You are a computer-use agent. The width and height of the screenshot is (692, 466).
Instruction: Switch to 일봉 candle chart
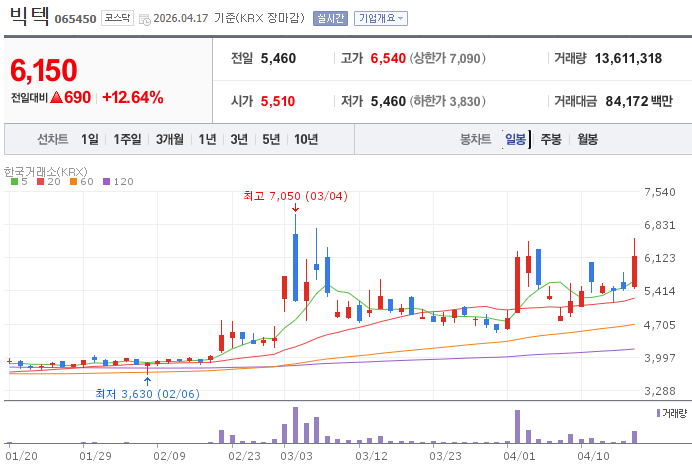click(x=515, y=139)
